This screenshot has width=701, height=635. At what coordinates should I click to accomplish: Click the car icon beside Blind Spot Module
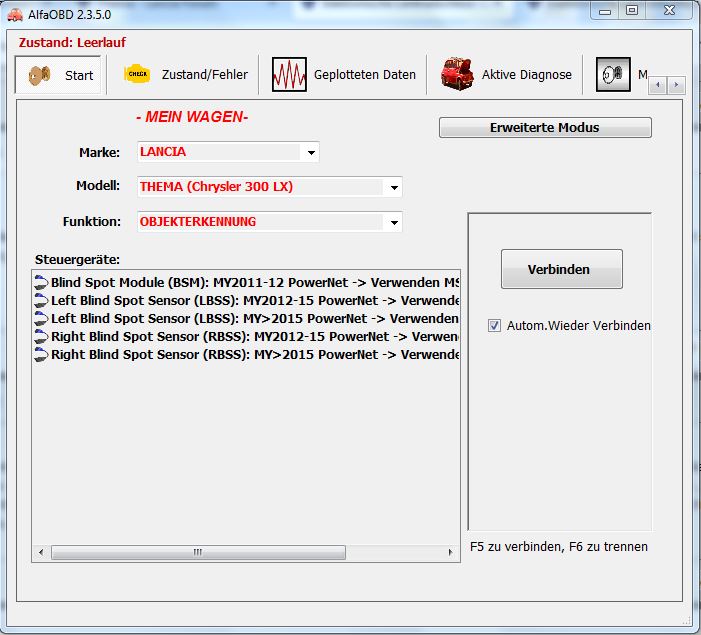point(41,282)
